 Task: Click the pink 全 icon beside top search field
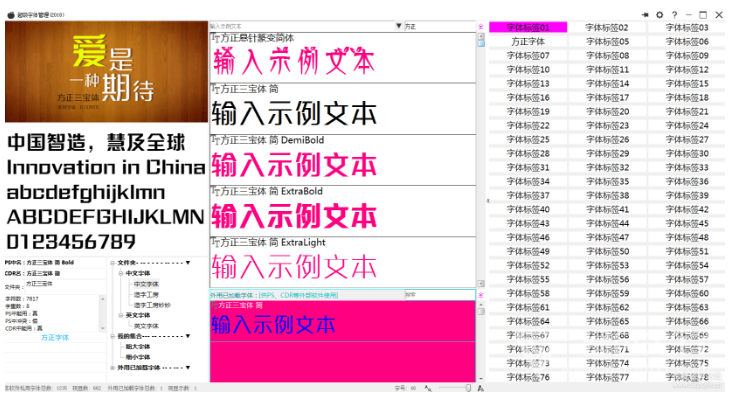pos(480,27)
